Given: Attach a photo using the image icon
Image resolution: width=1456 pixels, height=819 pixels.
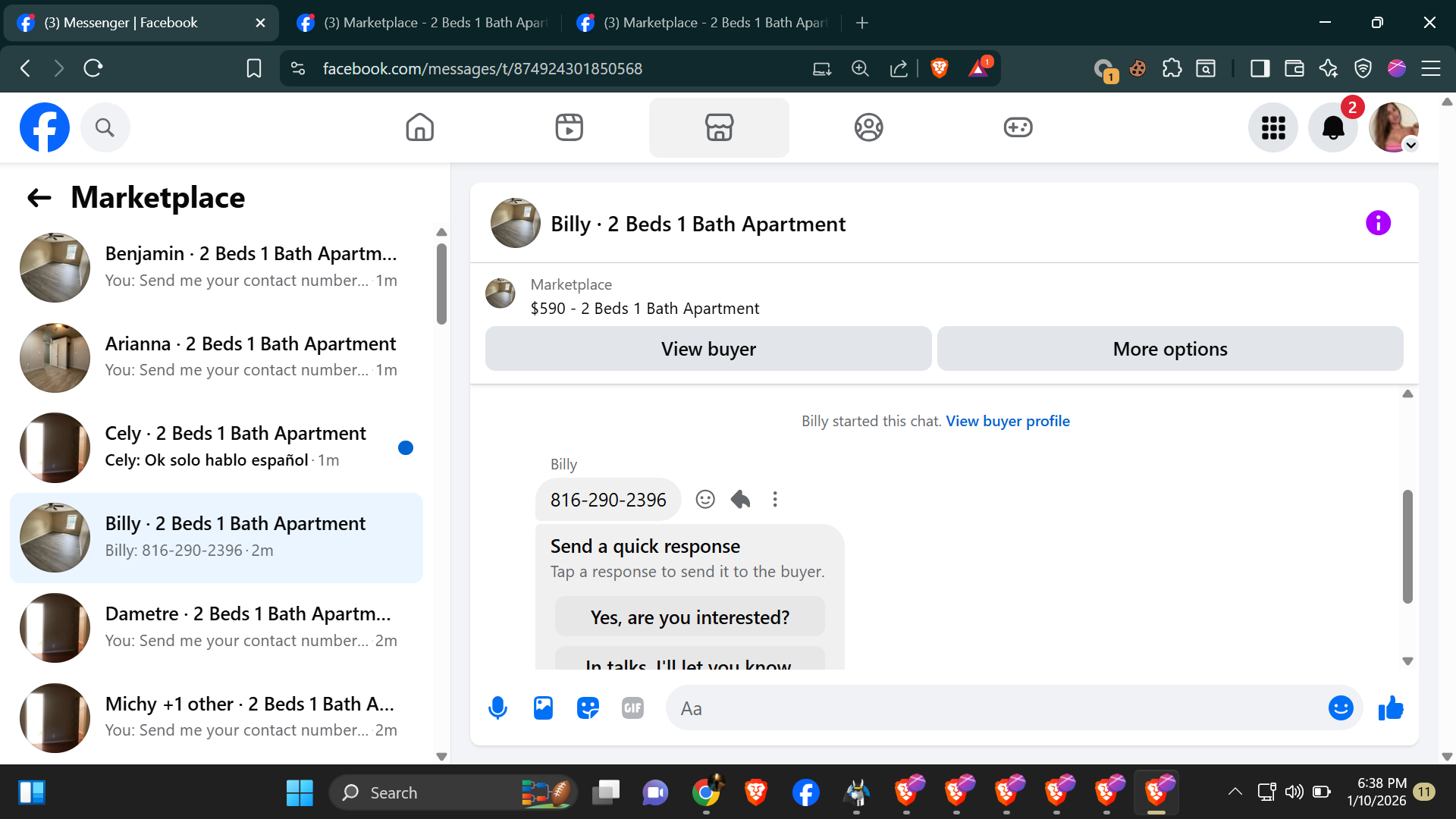Looking at the screenshot, I should tap(543, 708).
